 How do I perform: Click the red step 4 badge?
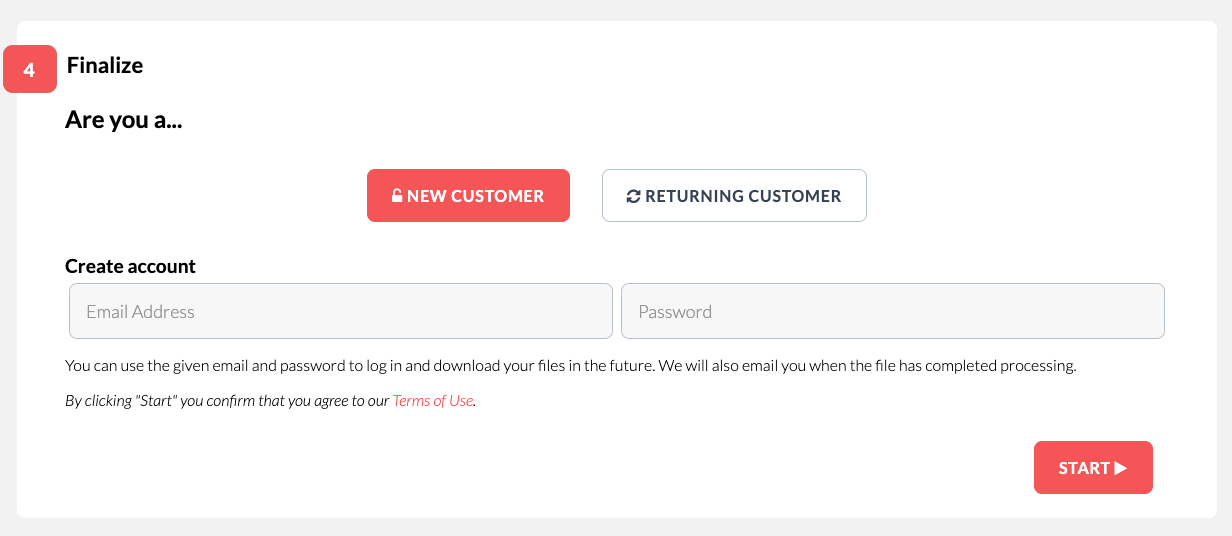click(30, 70)
